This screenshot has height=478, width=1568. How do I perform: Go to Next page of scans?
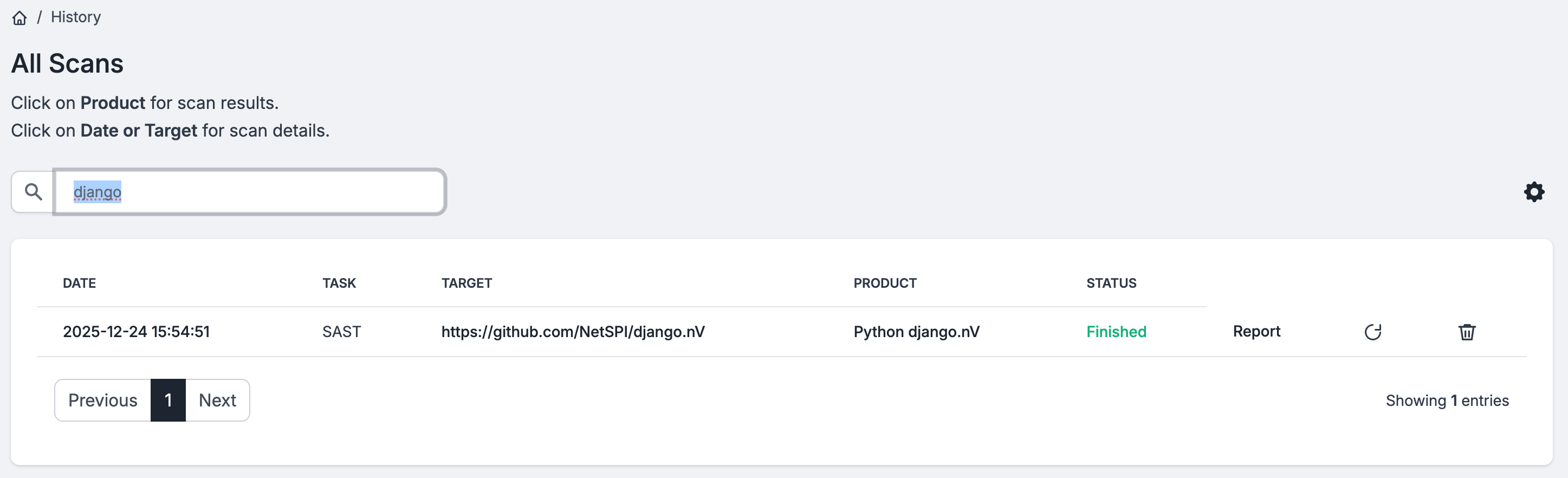(217, 400)
